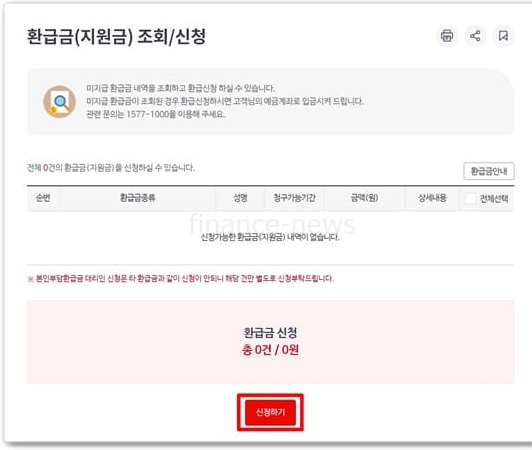Click the 신청가능한 환급금 내역이 없습니다 message

point(270,237)
